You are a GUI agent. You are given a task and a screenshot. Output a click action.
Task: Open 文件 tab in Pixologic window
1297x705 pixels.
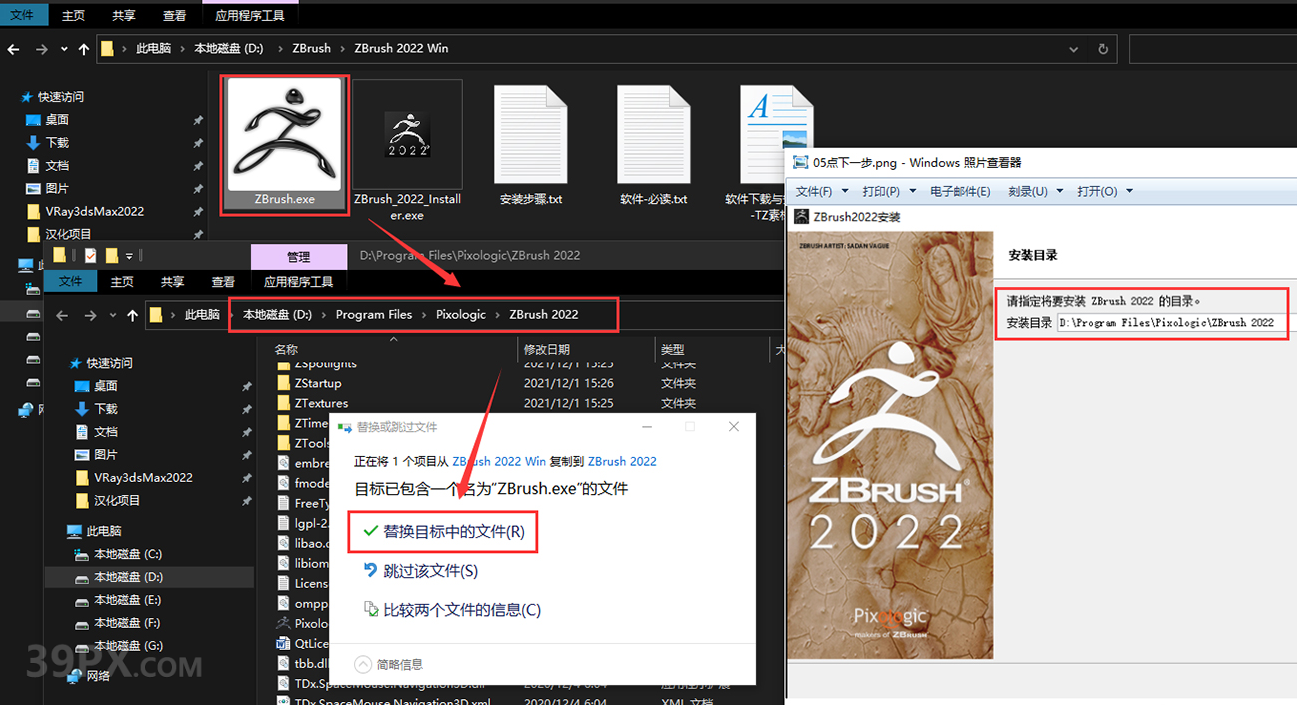(70, 282)
